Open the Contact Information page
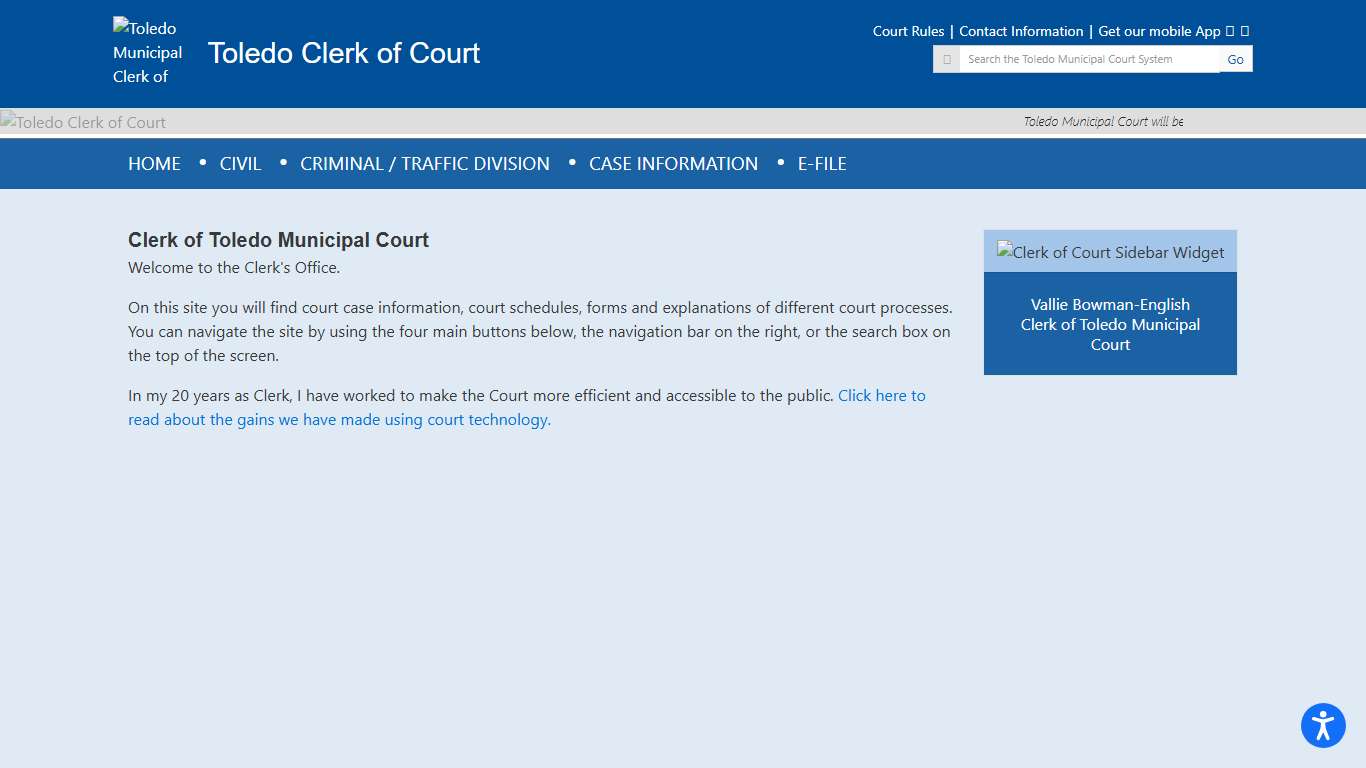 point(1021,31)
